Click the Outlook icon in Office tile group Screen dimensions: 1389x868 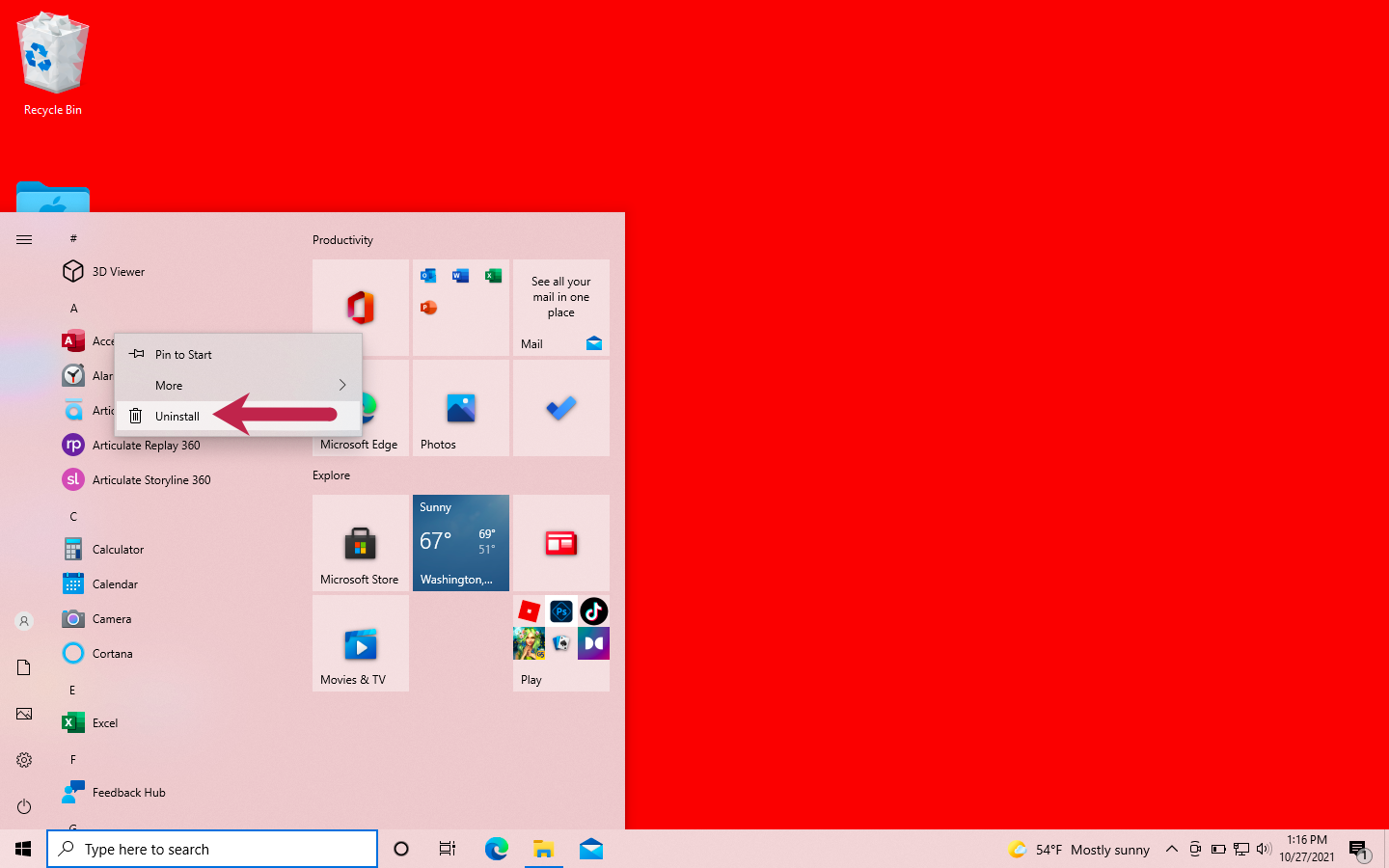click(x=428, y=276)
